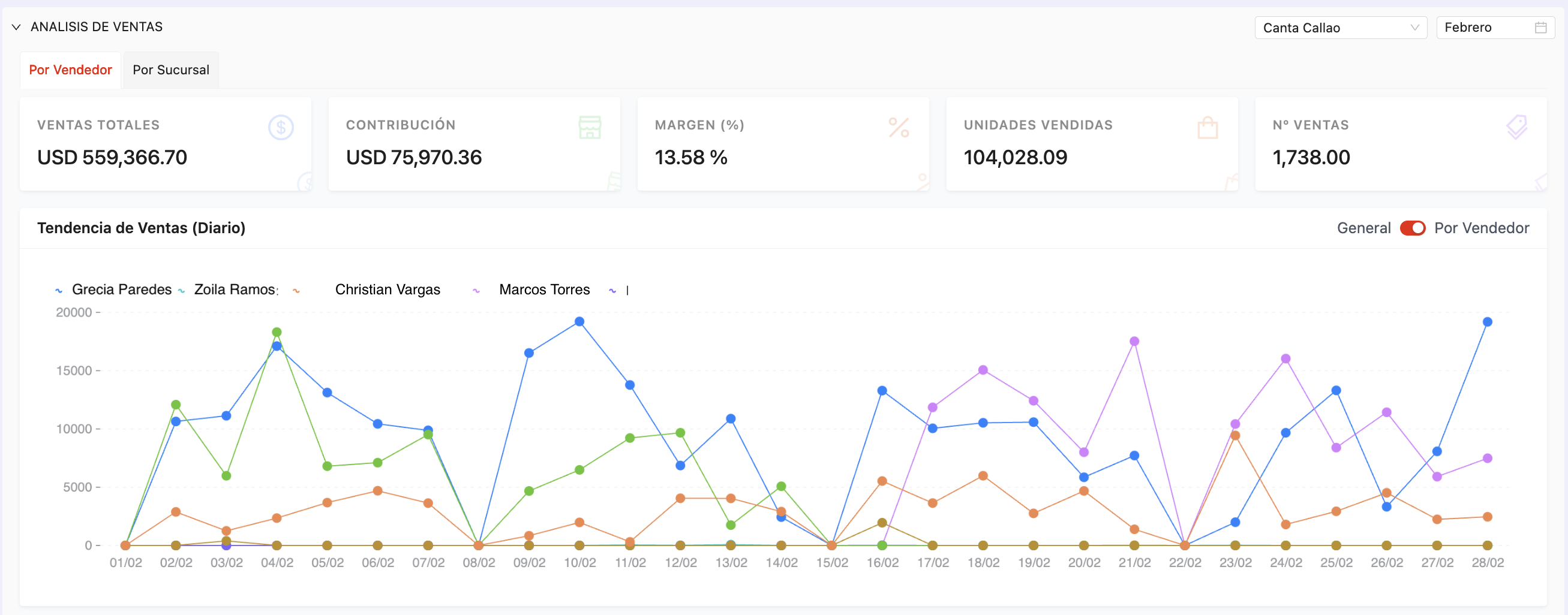Click the red toggle slider control
Image resolution: width=1568 pixels, height=615 pixels.
[x=1413, y=228]
